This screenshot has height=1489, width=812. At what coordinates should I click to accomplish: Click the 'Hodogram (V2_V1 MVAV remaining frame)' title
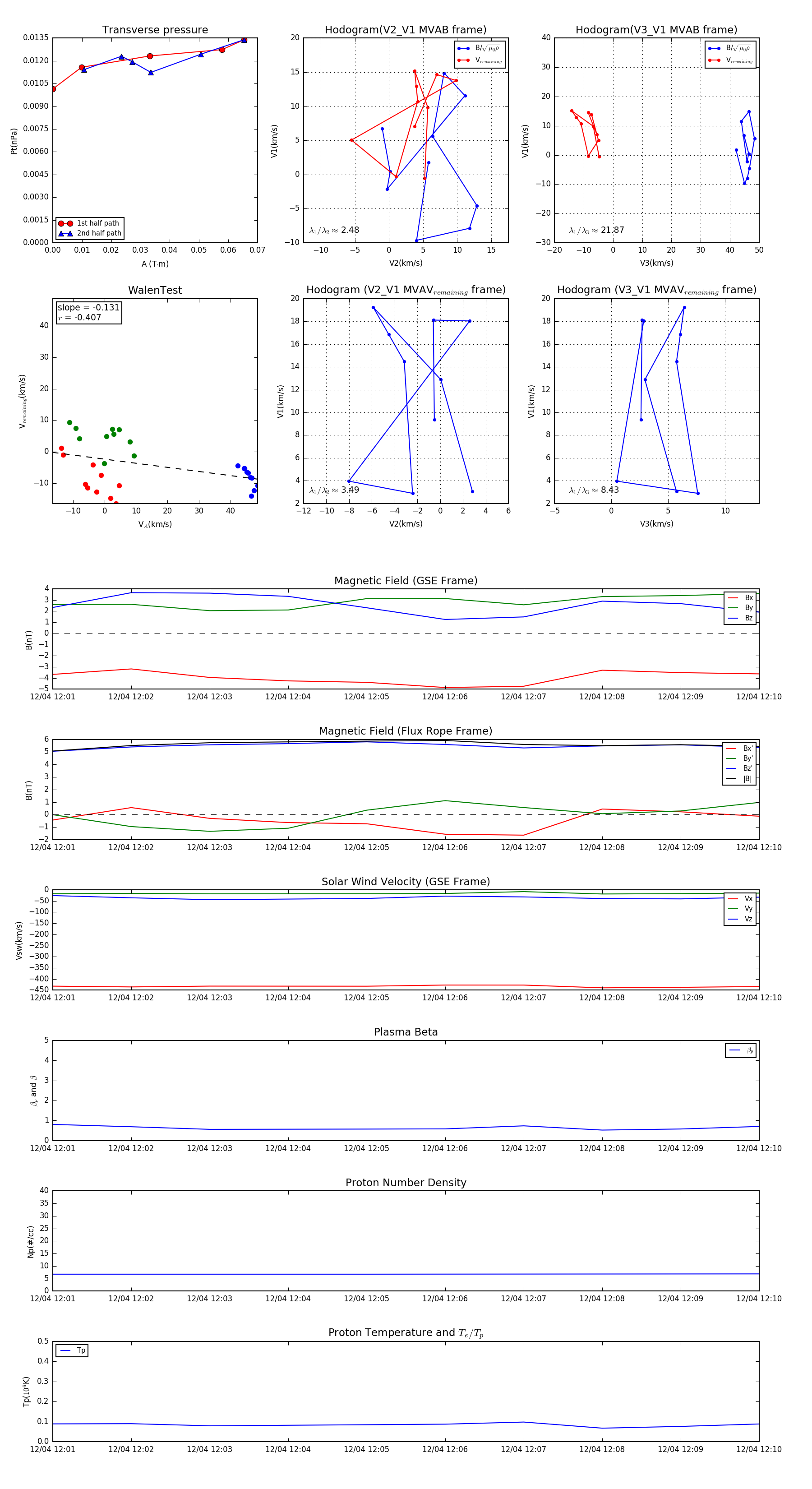pos(406,290)
